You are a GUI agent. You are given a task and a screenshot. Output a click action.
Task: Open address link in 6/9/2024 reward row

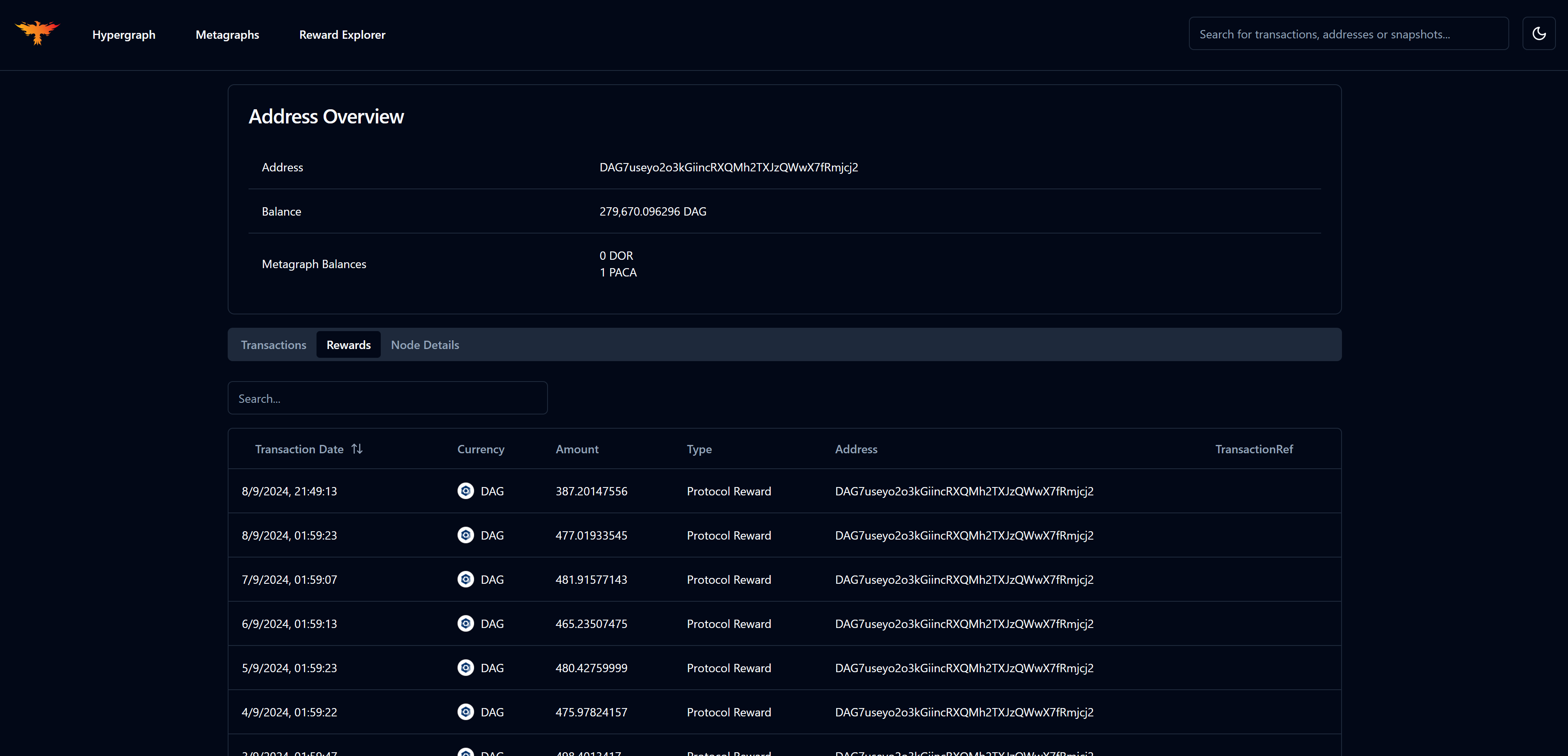(x=964, y=624)
